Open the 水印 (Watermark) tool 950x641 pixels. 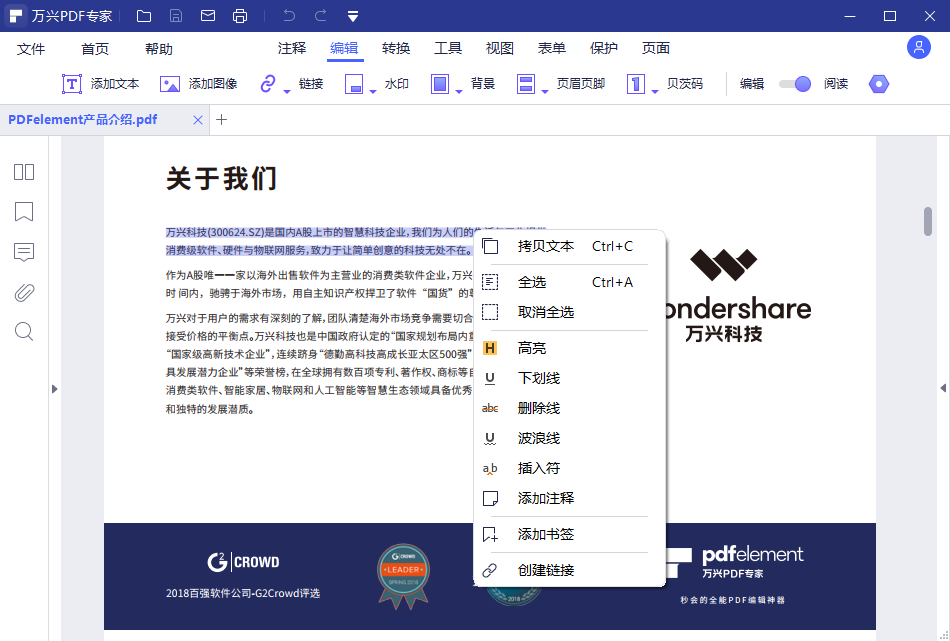396,84
